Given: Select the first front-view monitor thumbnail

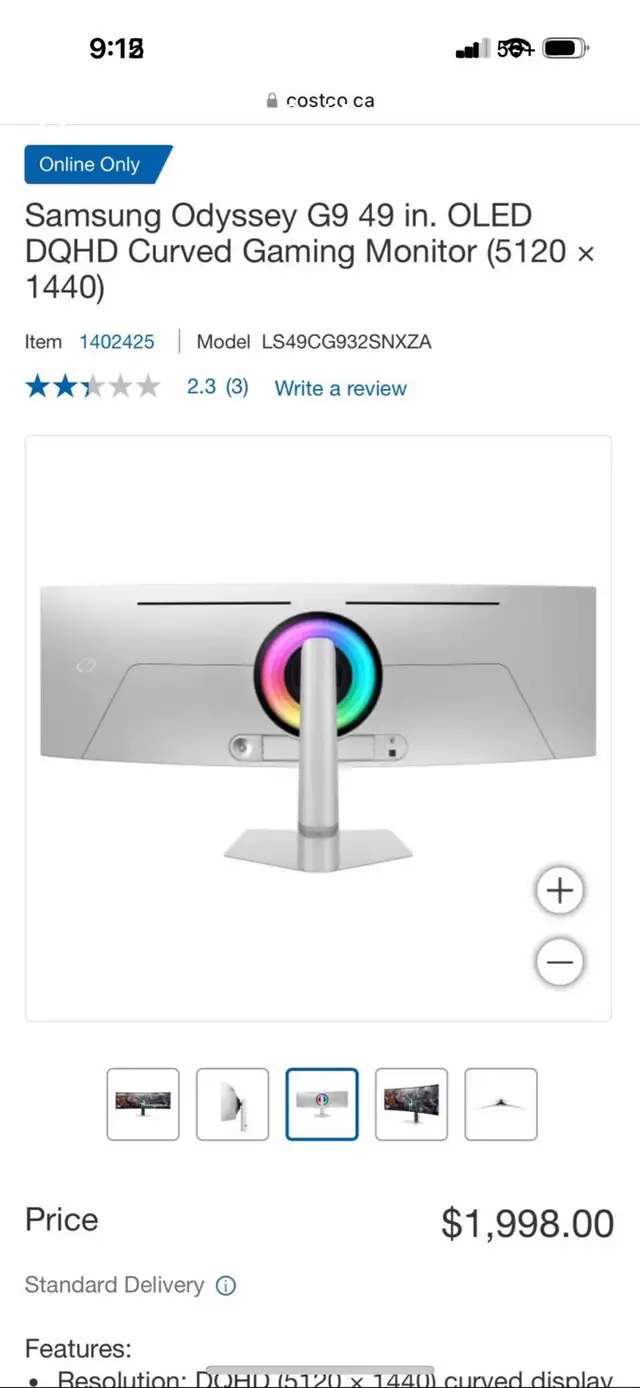Looking at the screenshot, I should coord(143,1104).
